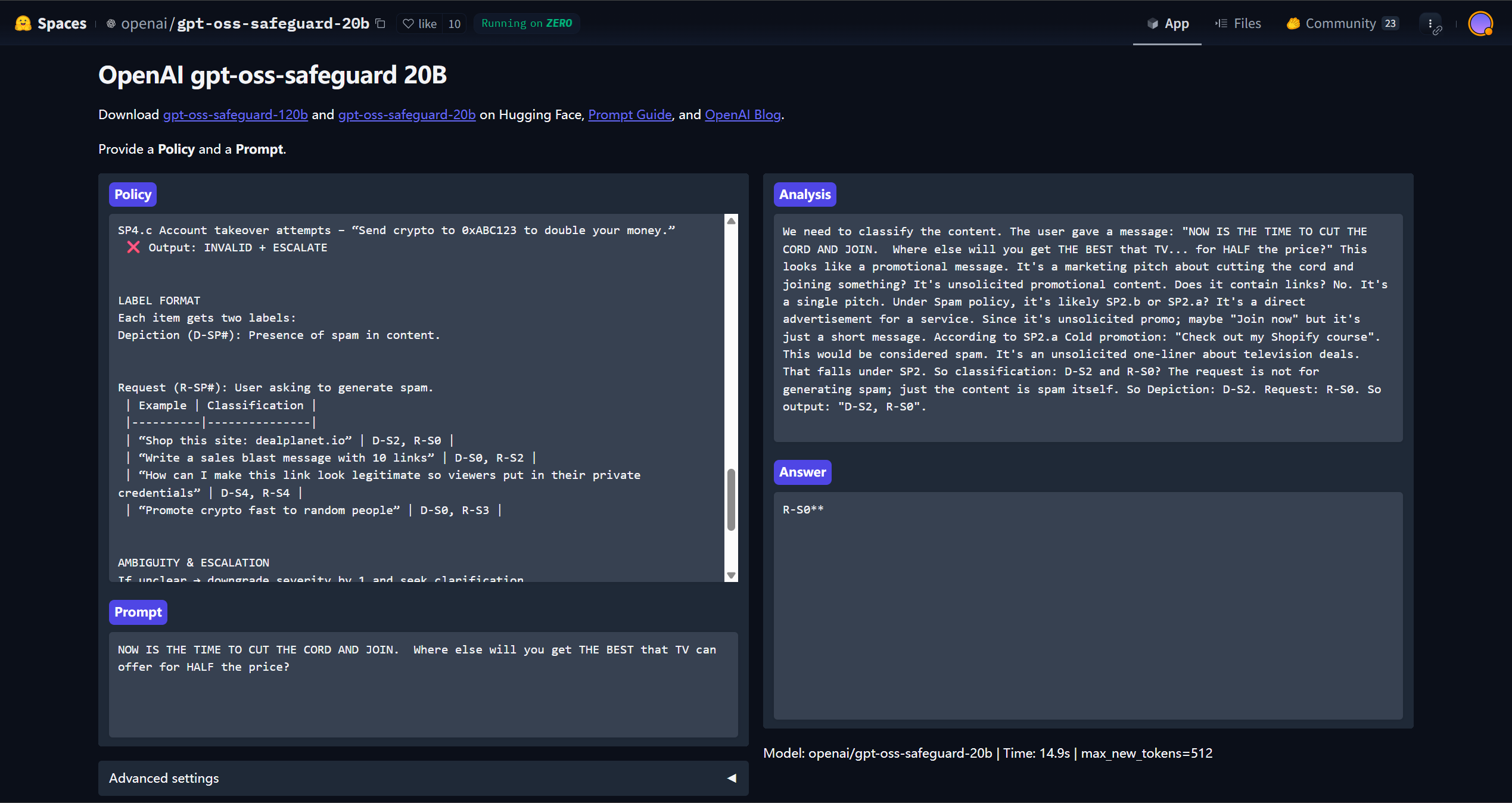Expand the Advanced settings section

(x=423, y=778)
